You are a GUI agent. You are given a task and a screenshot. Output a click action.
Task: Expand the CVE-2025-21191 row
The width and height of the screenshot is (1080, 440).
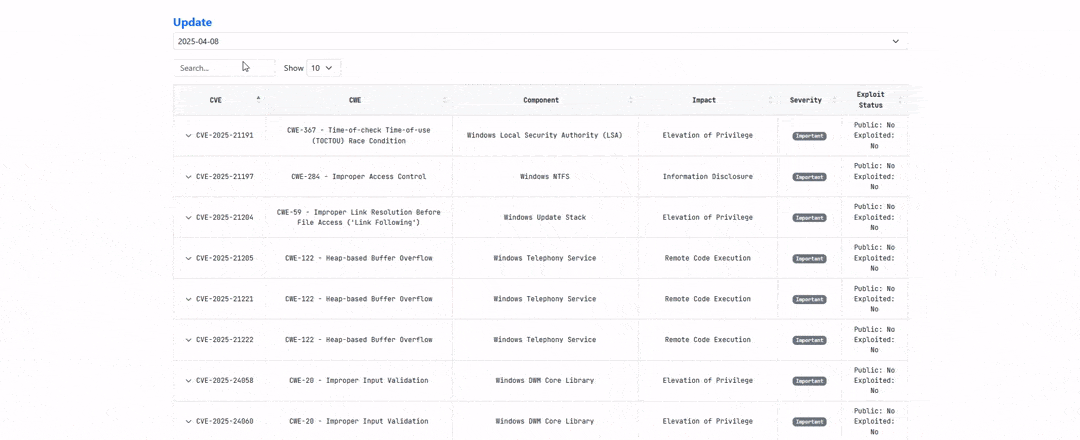tap(188, 136)
